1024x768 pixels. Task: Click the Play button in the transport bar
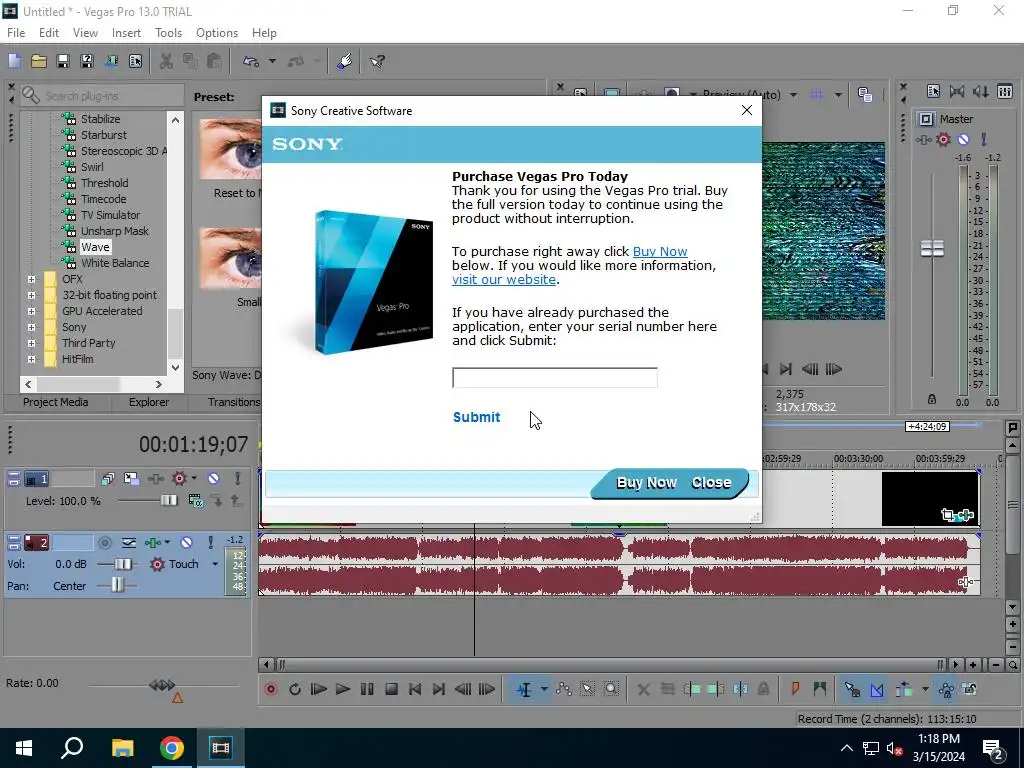pyautogui.click(x=342, y=689)
